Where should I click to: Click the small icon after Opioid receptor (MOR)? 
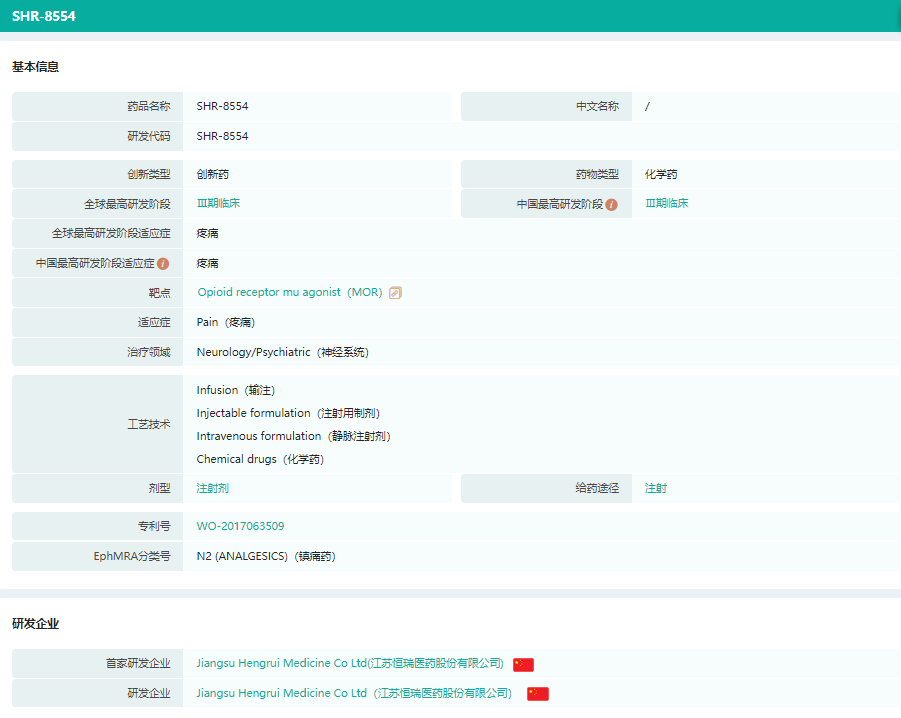point(395,293)
